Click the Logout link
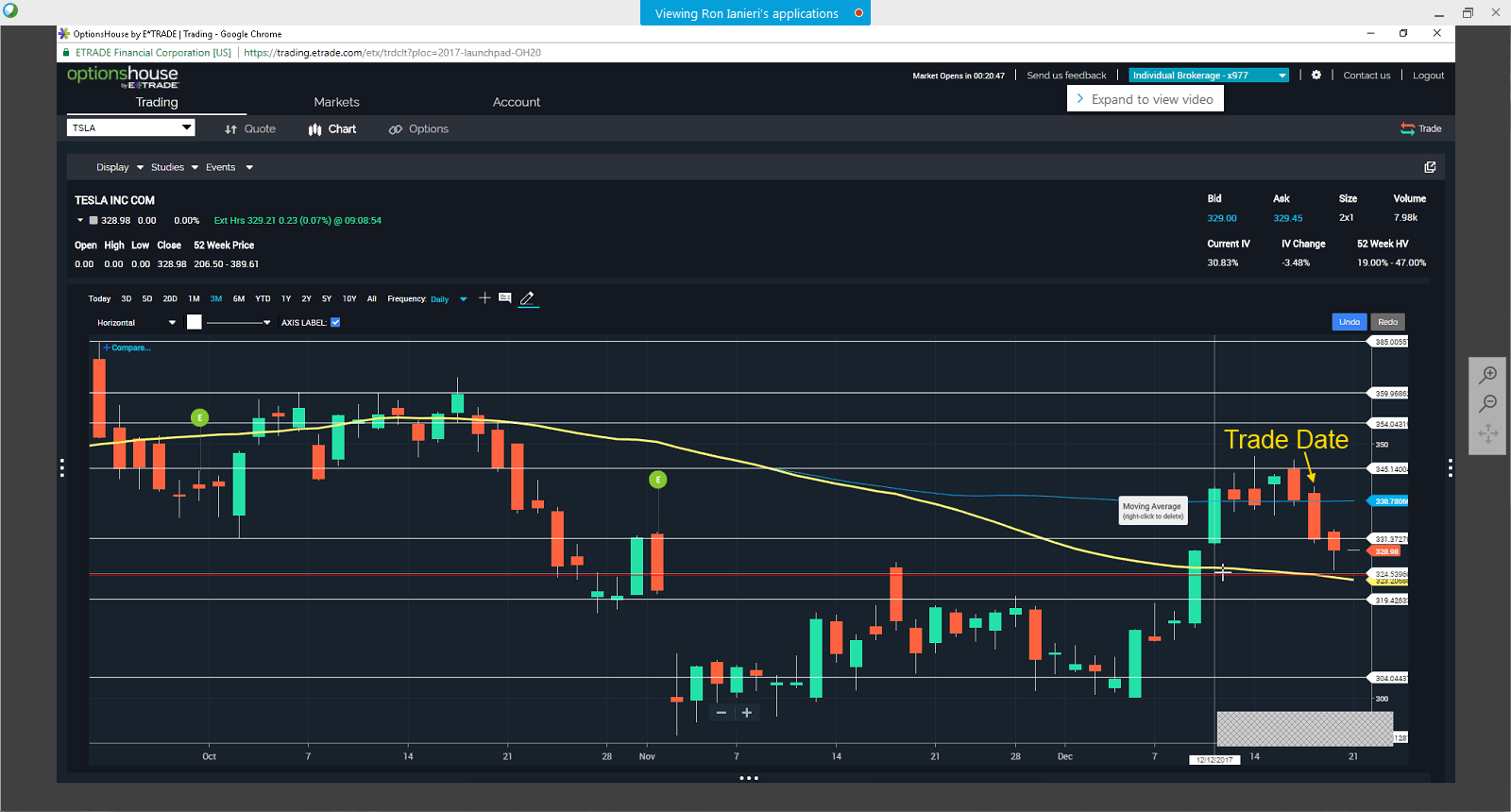This screenshot has height=812, width=1511. point(1428,76)
